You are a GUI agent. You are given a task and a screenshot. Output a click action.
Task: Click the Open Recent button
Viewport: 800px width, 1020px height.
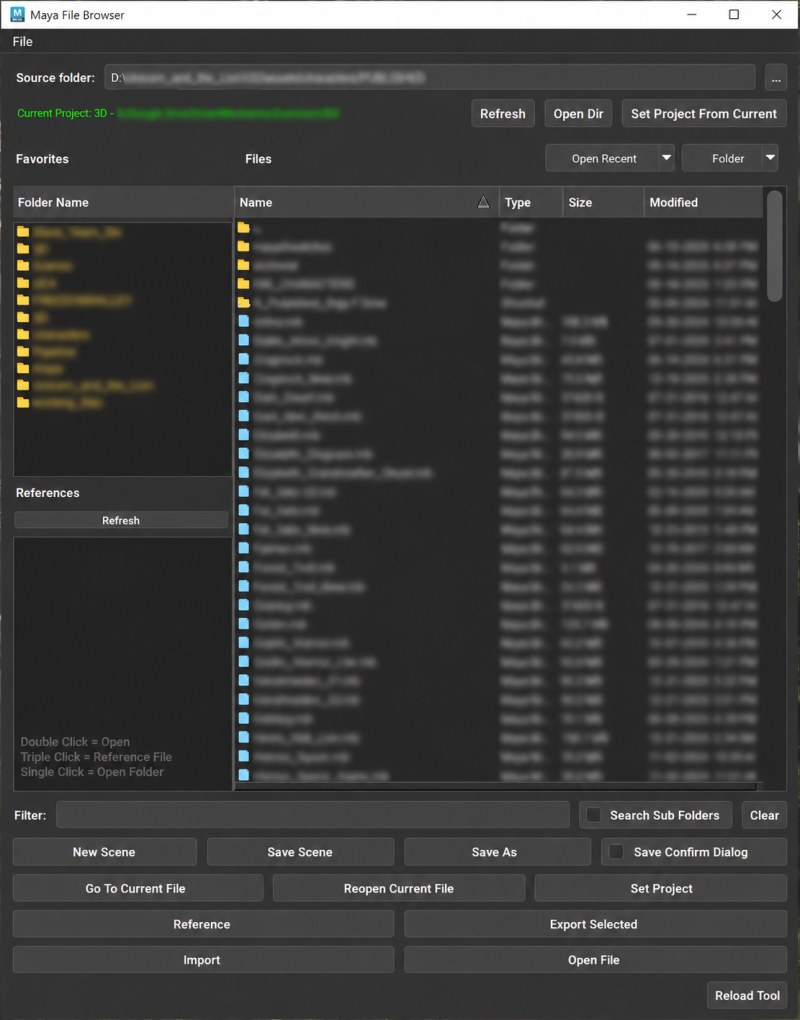click(603, 159)
